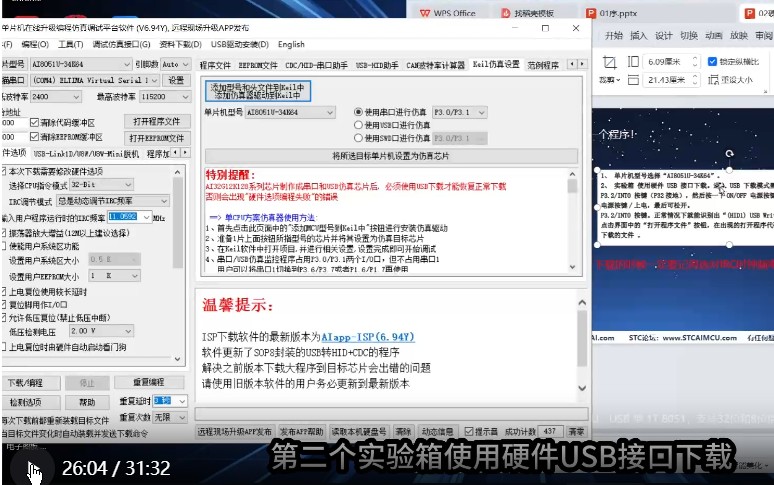Switch to the Keil仿真设置 tab
This screenshot has width=774, height=485.
point(496,64)
